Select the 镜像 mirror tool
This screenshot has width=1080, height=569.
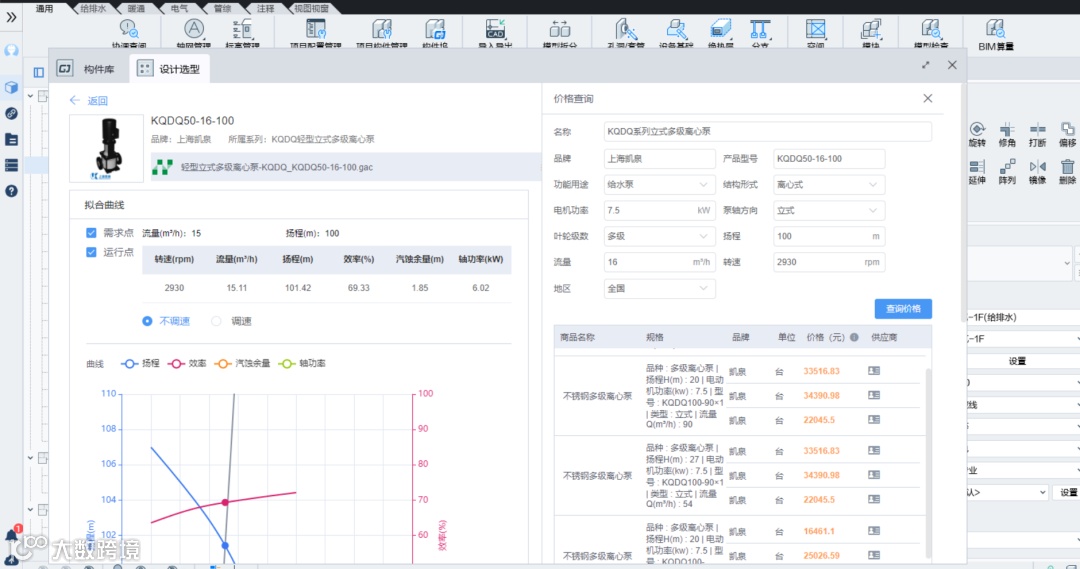[1037, 172]
